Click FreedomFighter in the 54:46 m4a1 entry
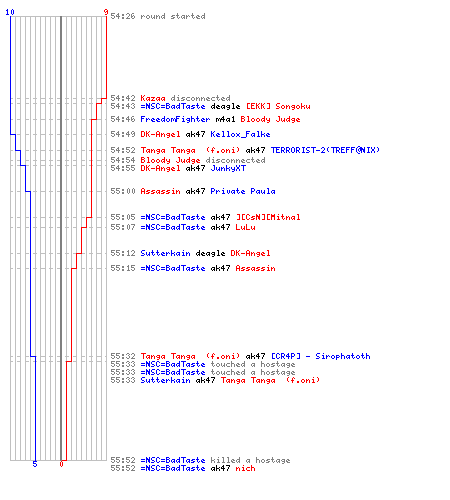This screenshot has height=500, width=450. (x=175, y=119)
